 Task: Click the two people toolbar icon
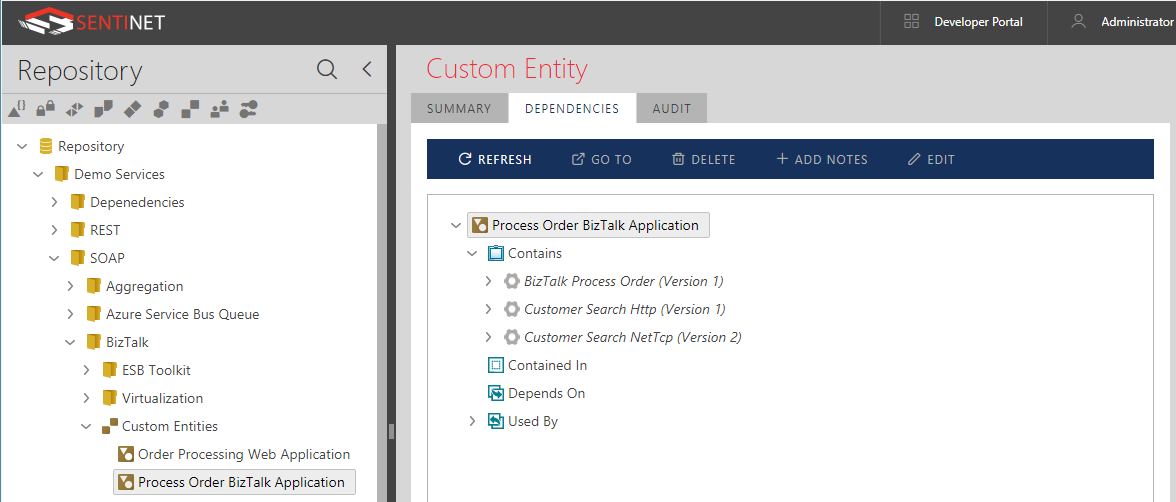click(219, 110)
